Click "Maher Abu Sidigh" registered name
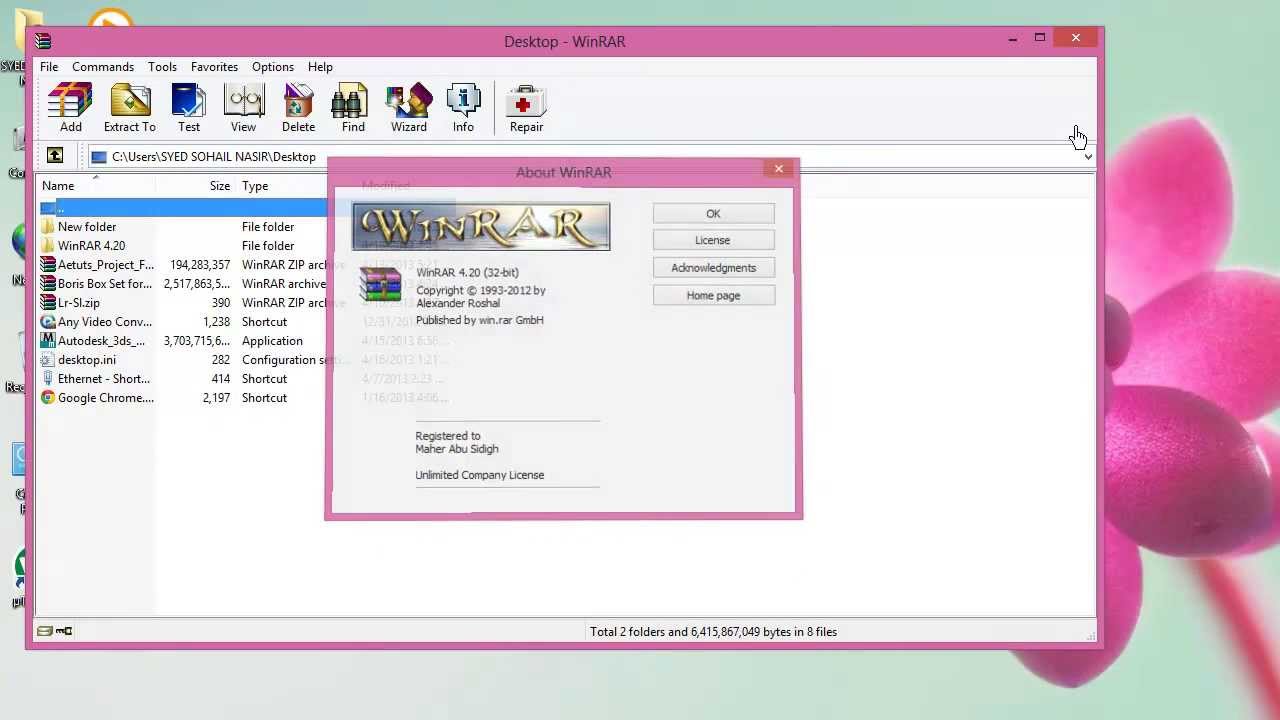Image resolution: width=1280 pixels, height=720 pixels. (457, 449)
